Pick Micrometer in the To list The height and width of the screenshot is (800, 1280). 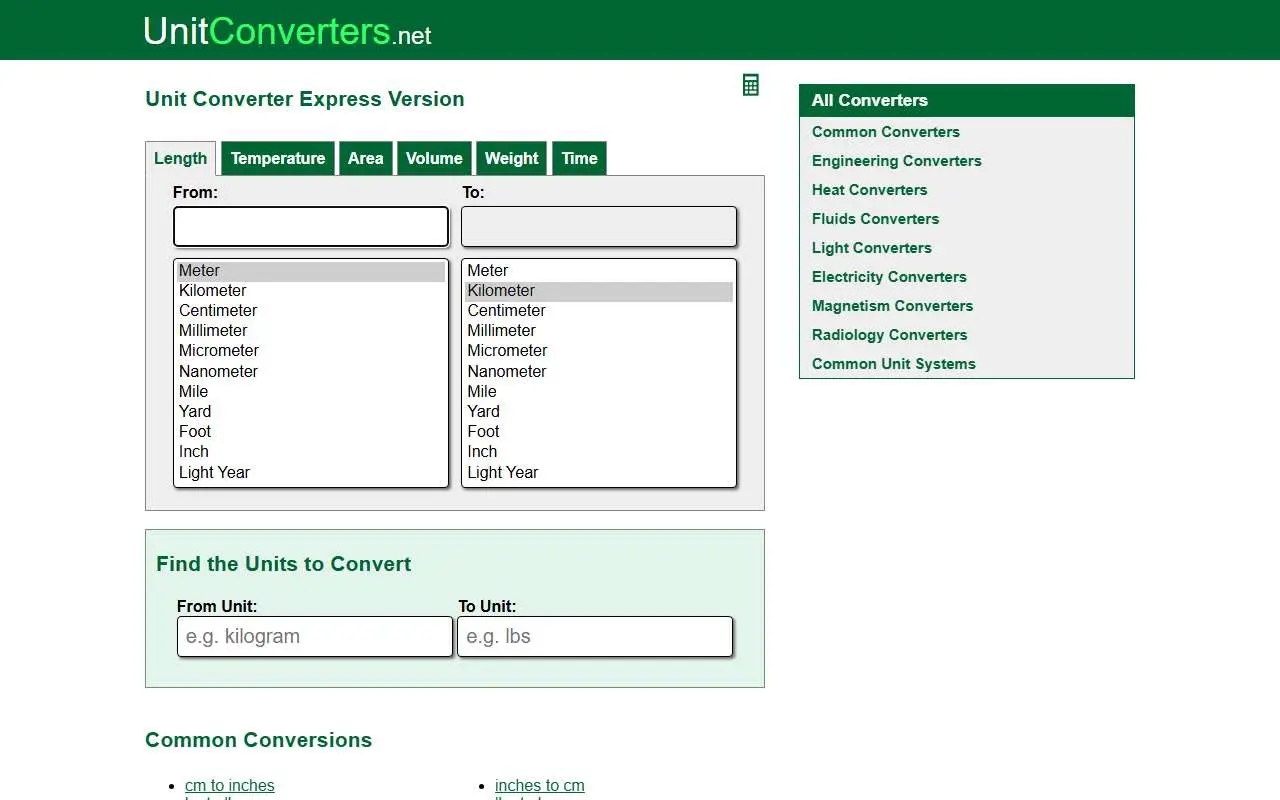tap(599, 351)
